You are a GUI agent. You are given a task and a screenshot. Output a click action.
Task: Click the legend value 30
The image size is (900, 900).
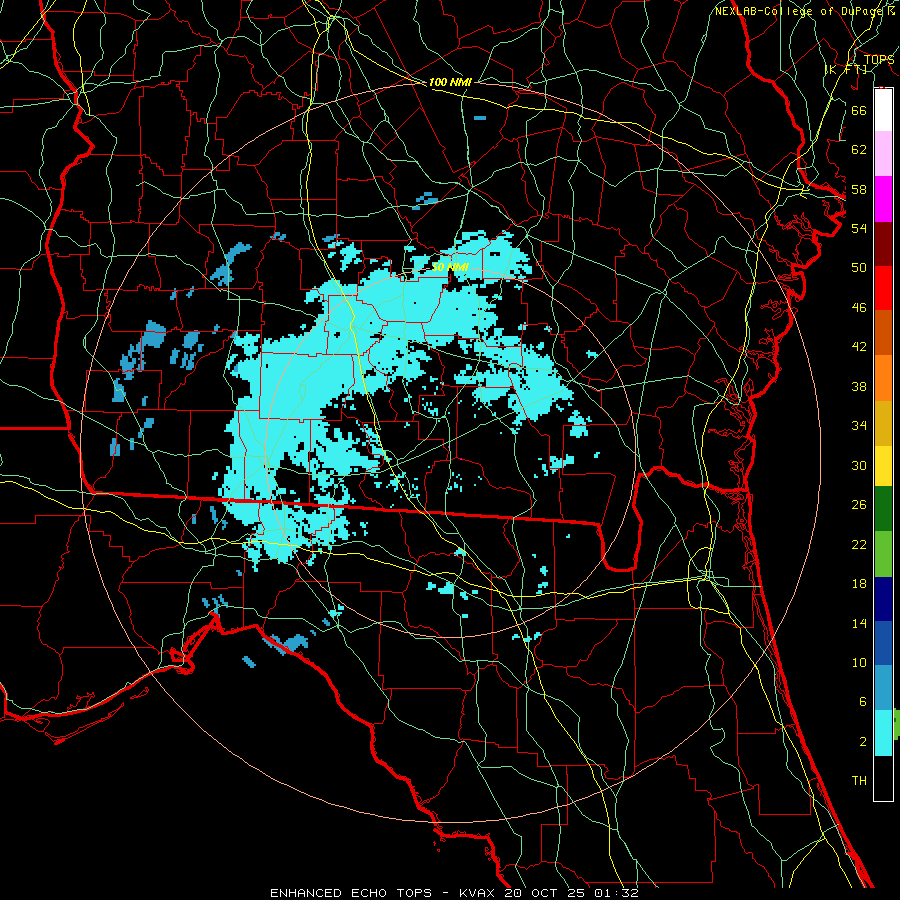[859, 465]
